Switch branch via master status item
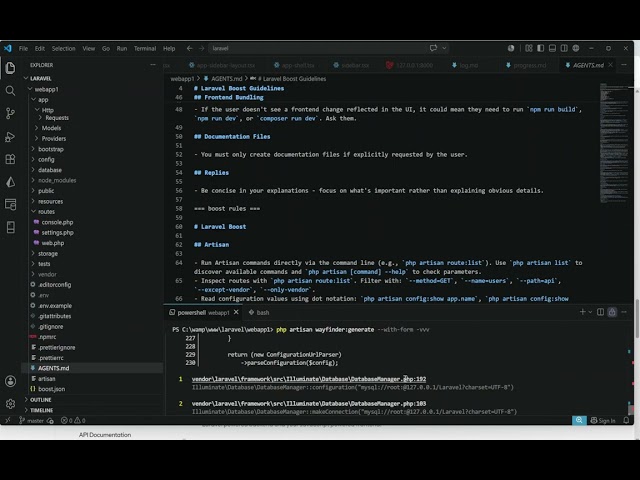 tap(31, 420)
